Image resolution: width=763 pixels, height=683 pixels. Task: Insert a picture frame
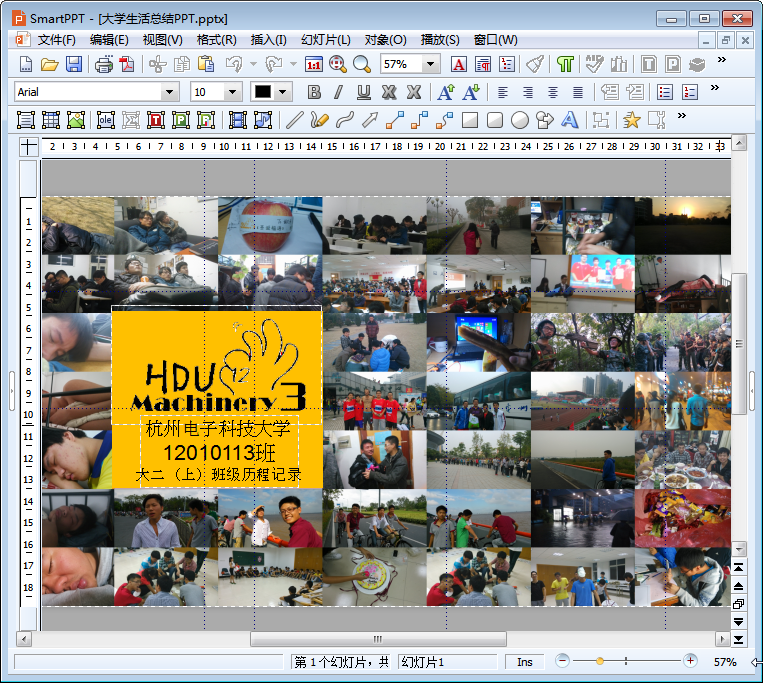click(76, 120)
